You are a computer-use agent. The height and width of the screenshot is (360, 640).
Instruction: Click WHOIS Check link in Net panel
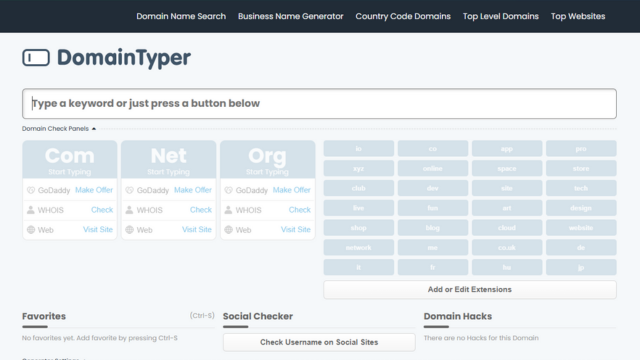201,210
